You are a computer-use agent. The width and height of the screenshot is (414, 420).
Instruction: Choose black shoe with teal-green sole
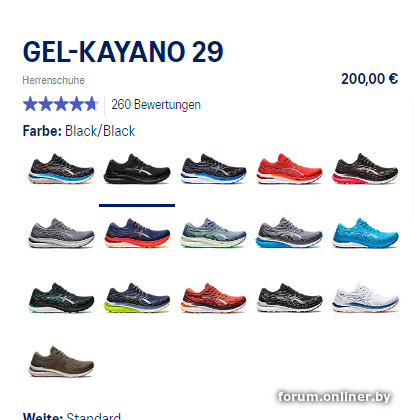(x=61, y=297)
